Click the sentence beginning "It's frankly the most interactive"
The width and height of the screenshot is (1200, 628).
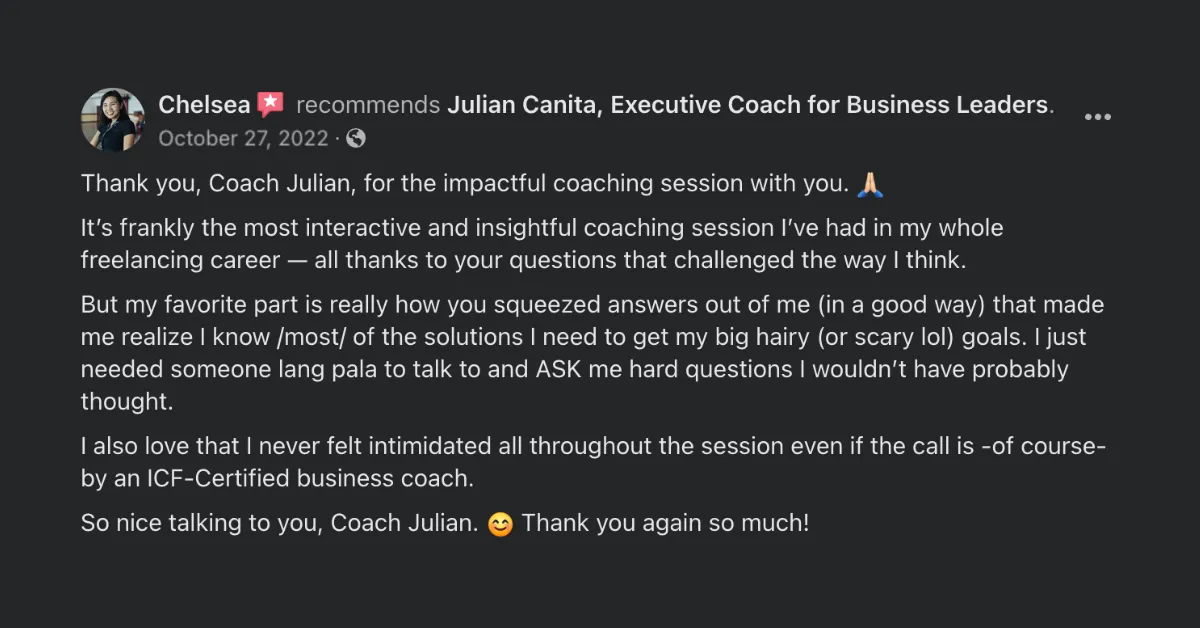tap(542, 244)
